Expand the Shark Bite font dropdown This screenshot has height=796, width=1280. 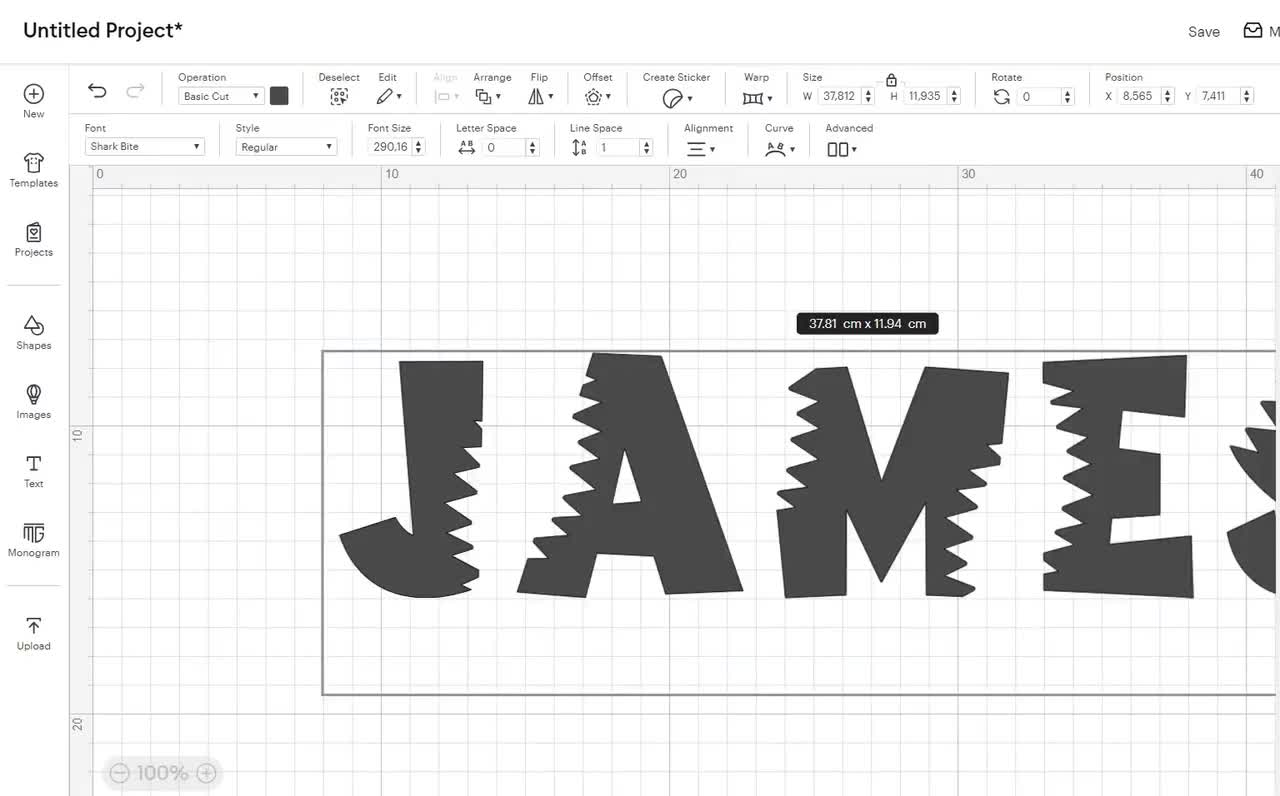tap(145, 147)
